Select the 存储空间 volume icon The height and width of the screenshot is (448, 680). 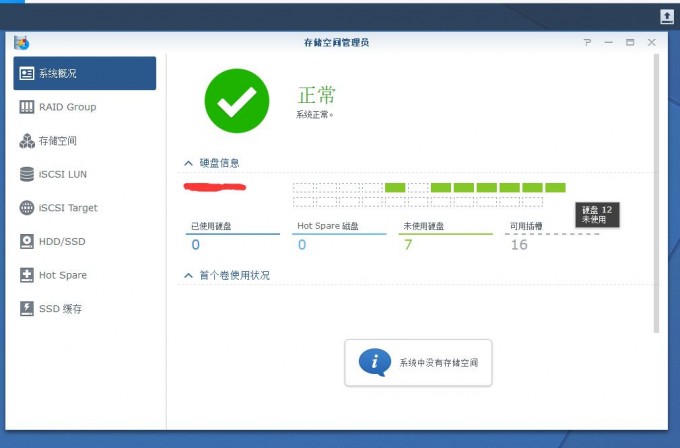(x=27, y=141)
